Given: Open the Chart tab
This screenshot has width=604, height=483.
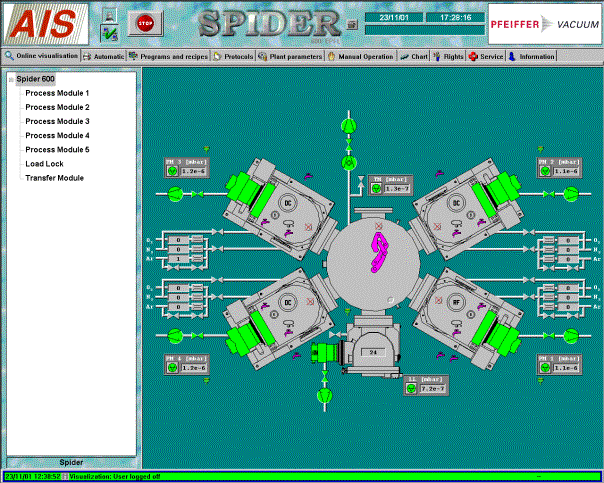Looking at the screenshot, I should [415, 57].
